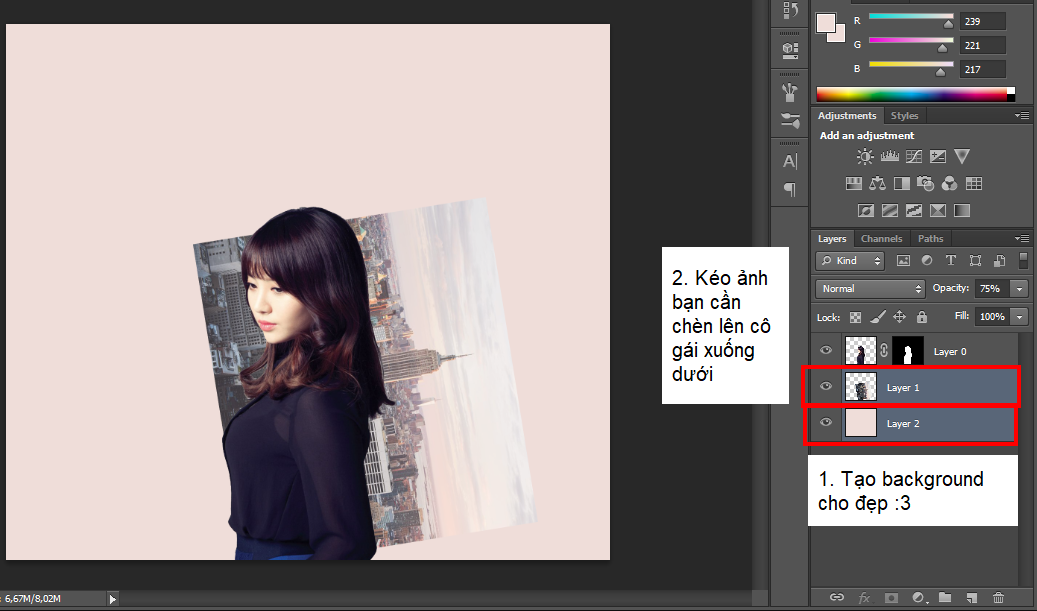Create a new layer group folder

(944, 598)
